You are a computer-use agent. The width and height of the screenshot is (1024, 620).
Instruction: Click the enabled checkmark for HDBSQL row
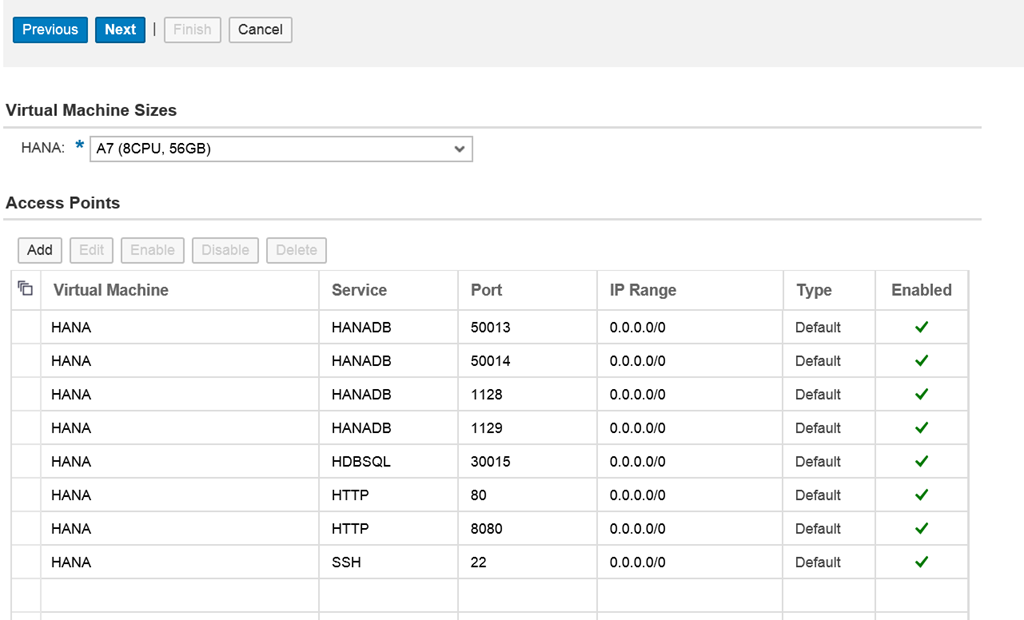point(921,461)
